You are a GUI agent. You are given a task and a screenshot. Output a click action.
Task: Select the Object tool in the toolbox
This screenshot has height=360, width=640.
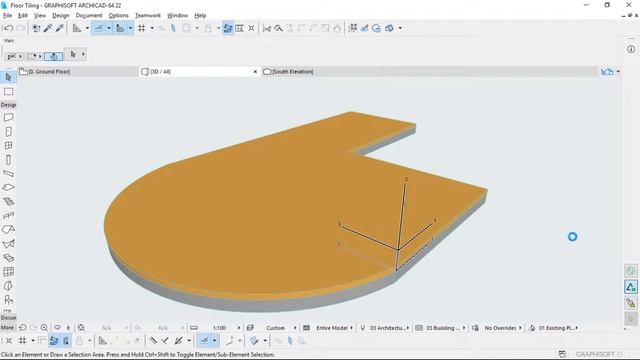pyautogui.click(x=8, y=300)
